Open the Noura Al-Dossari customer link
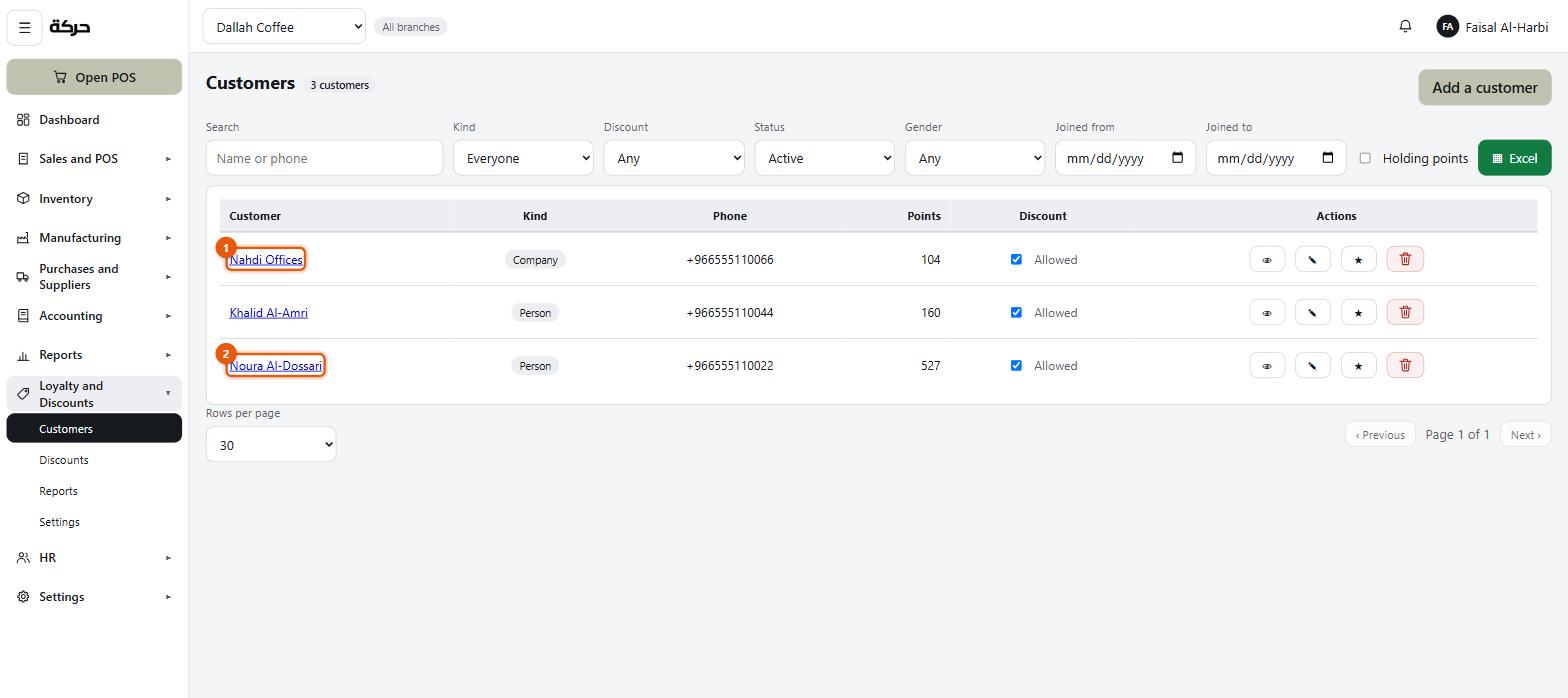This screenshot has height=698, width=1568. (x=276, y=366)
